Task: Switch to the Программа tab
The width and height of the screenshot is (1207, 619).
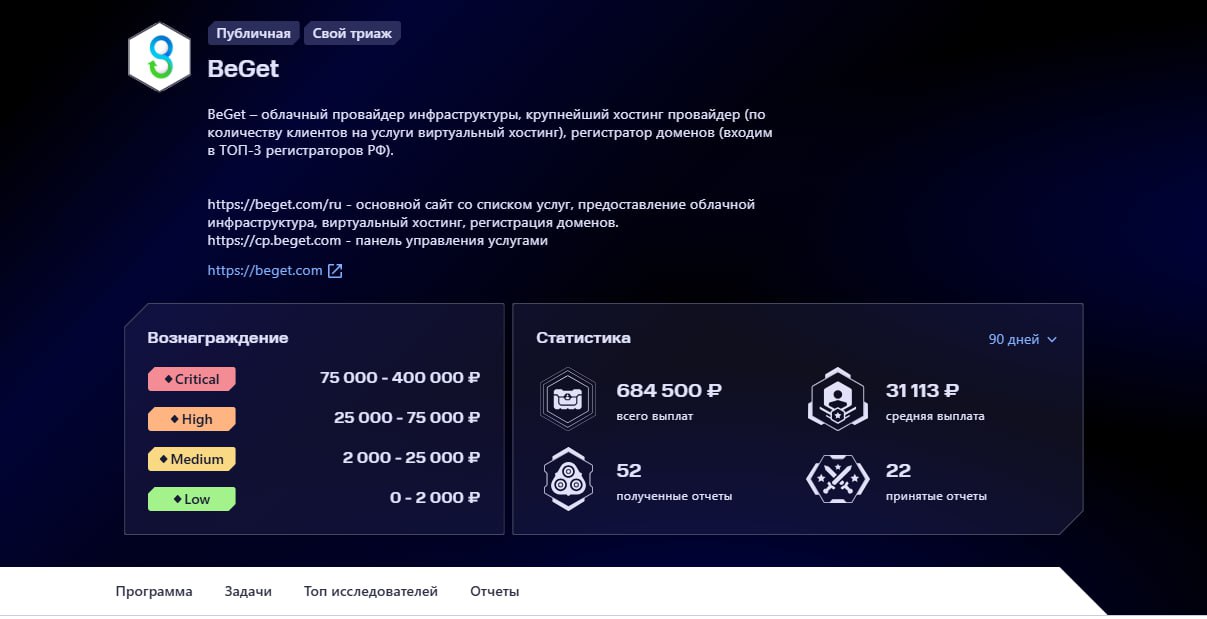Action: point(154,592)
